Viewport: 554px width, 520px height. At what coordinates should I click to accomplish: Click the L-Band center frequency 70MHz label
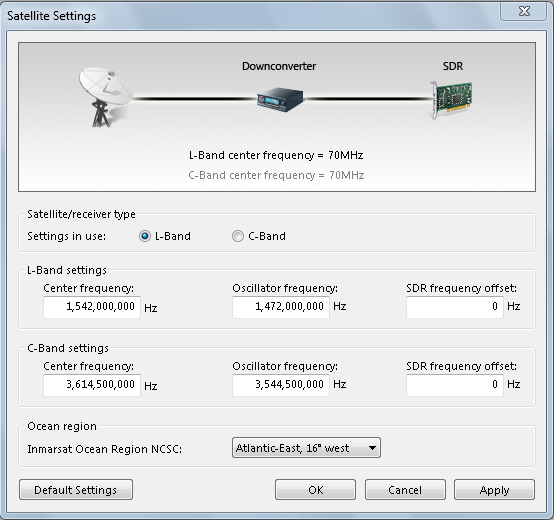276,155
